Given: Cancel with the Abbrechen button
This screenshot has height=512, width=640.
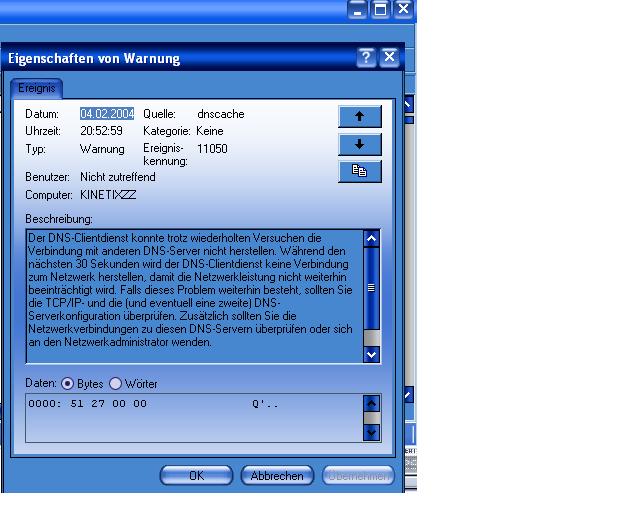Looking at the screenshot, I should click(x=277, y=476).
